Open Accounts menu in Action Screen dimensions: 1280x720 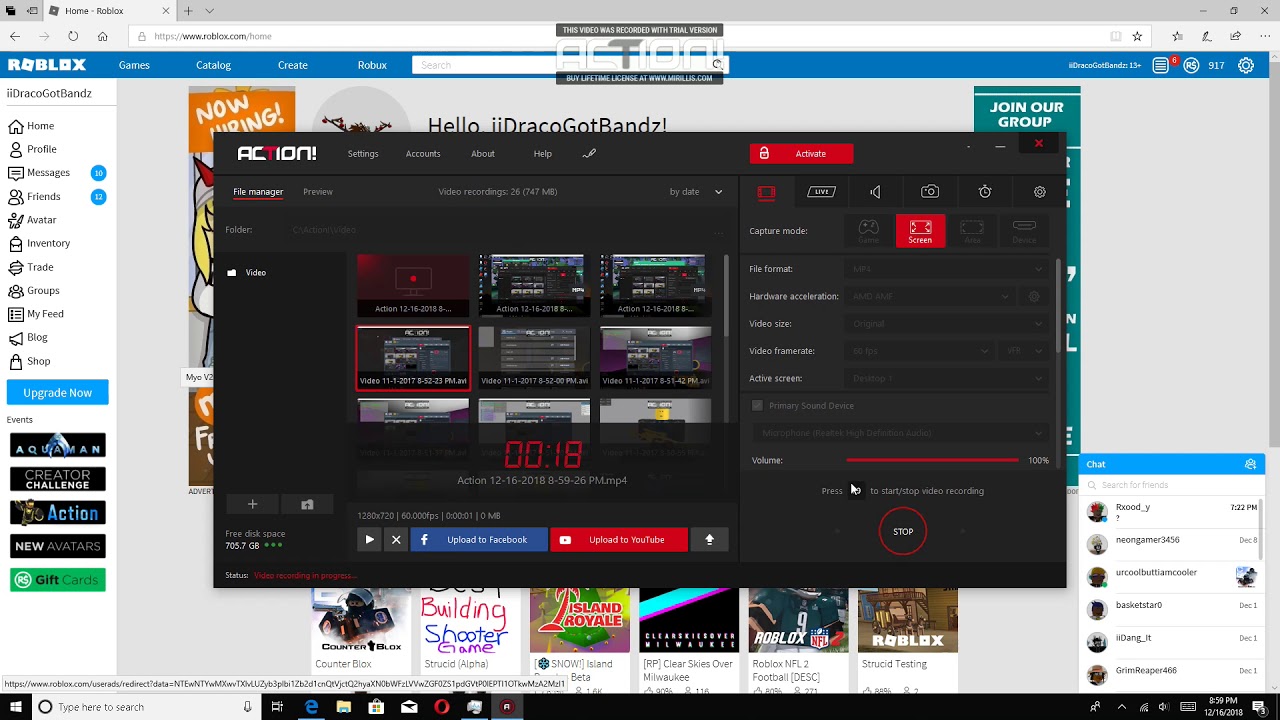tap(423, 154)
